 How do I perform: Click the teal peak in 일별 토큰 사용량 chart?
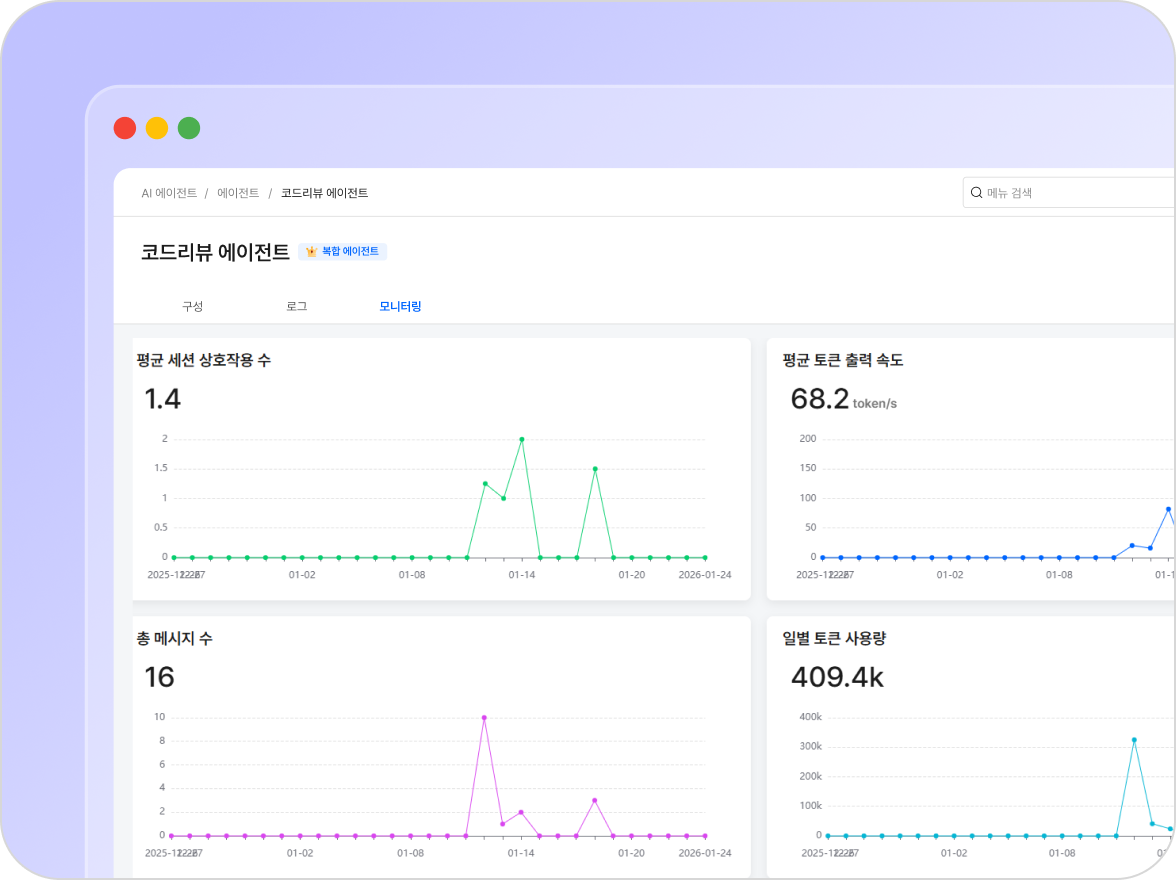1134,740
